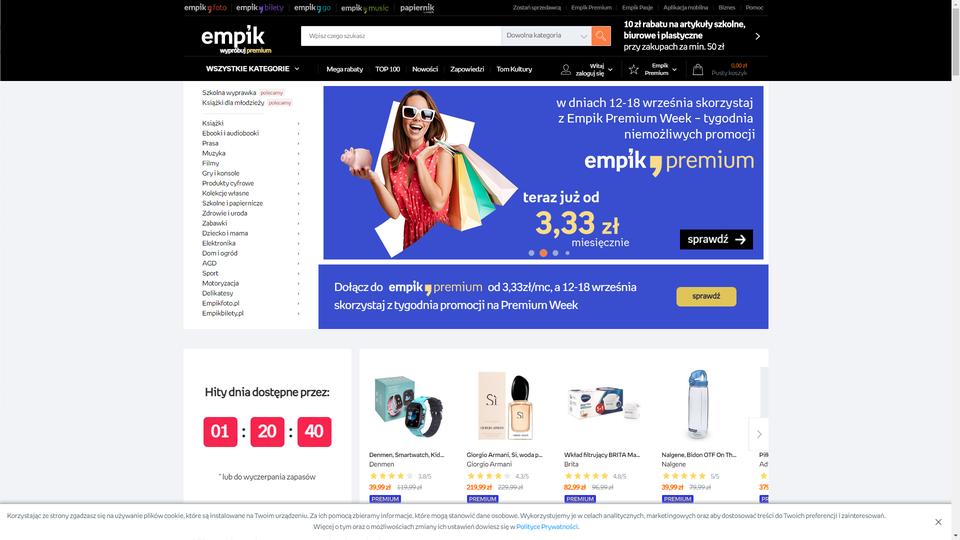Image resolution: width=960 pixels, height=540 pixels.
Task: Click the orange search magnifier button
Action: [x=601, y=36]
